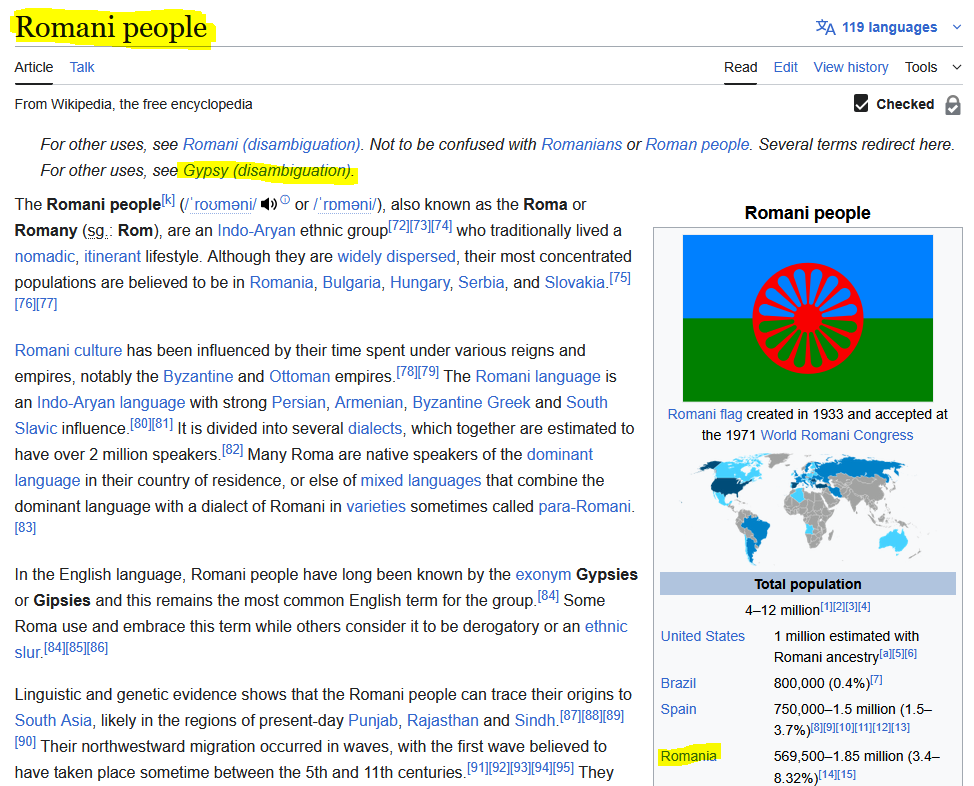Open the Byzantine Greek link
This screenshot has width=974, height=786.
471,403
